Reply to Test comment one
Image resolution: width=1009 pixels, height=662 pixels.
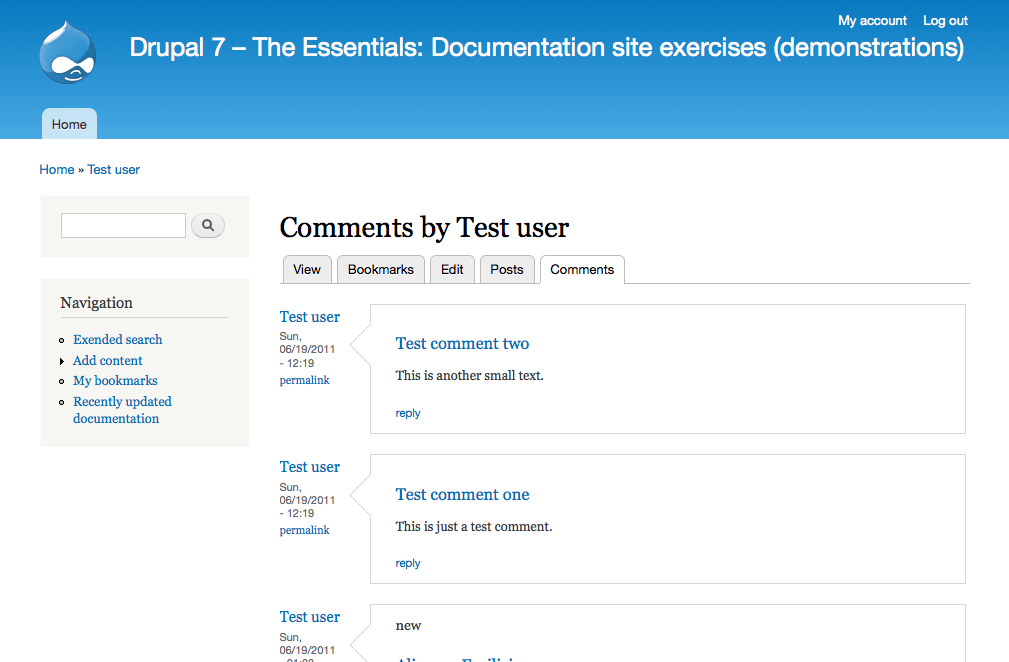coord(407,563)
